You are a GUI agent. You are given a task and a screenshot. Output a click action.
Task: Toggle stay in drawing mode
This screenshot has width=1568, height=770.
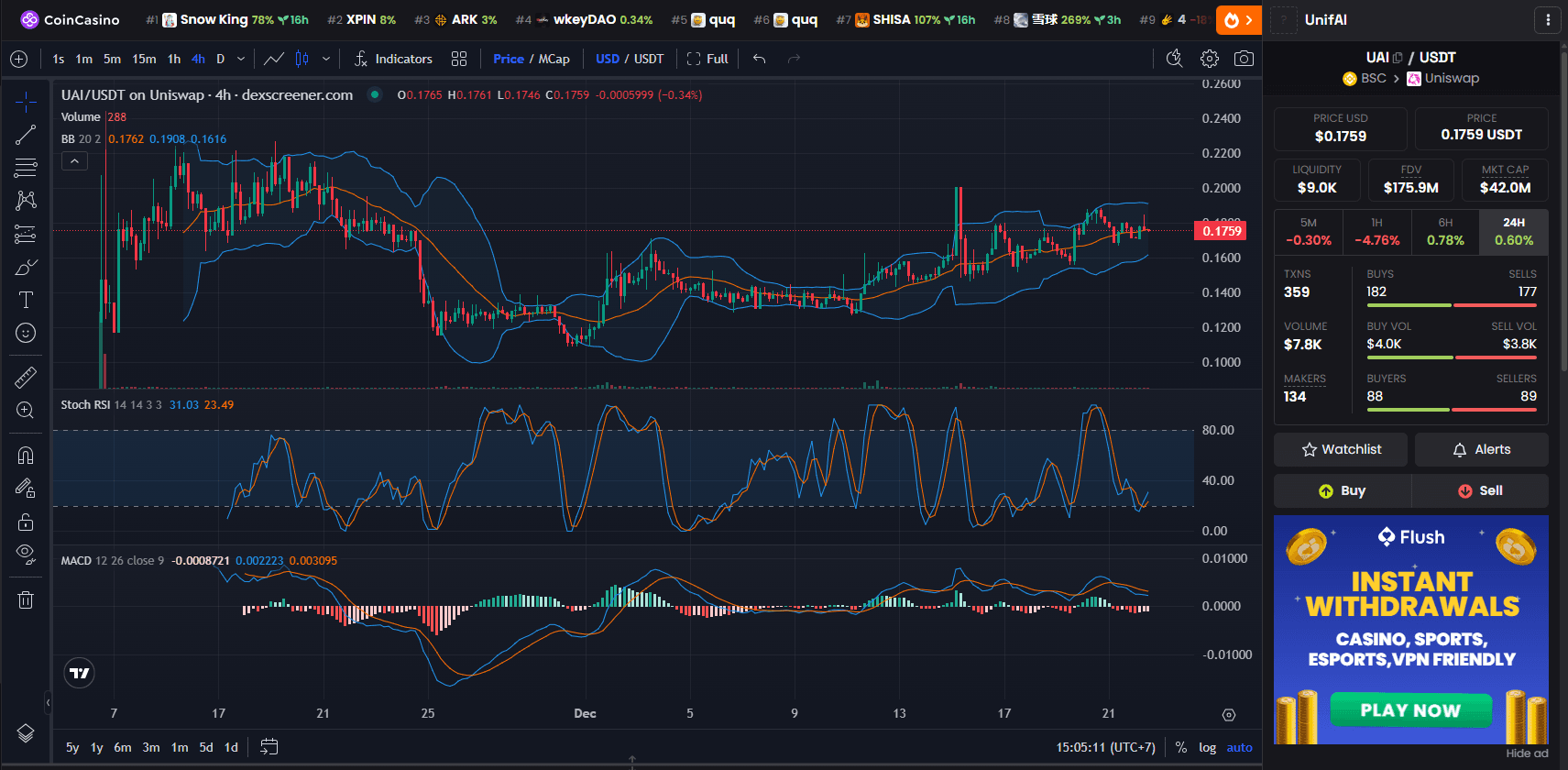(x=26, y=489)
